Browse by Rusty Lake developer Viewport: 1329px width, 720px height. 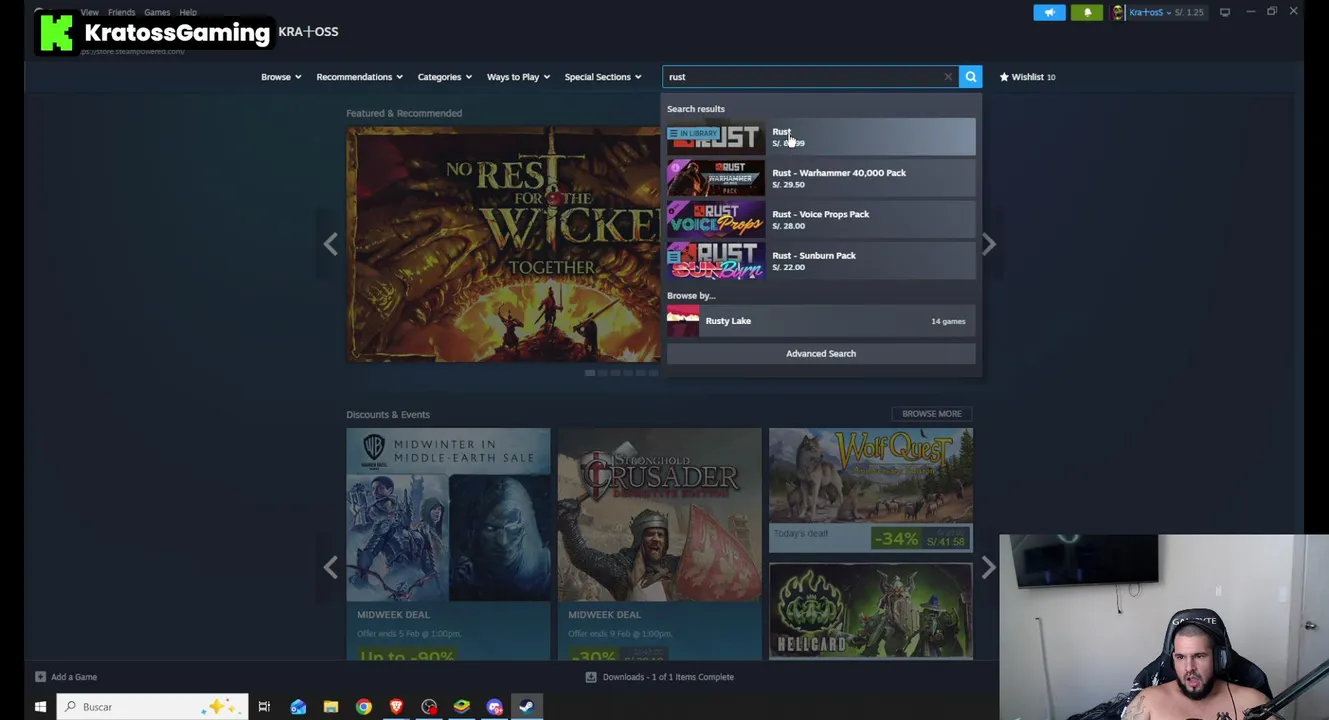click(821, 321)
